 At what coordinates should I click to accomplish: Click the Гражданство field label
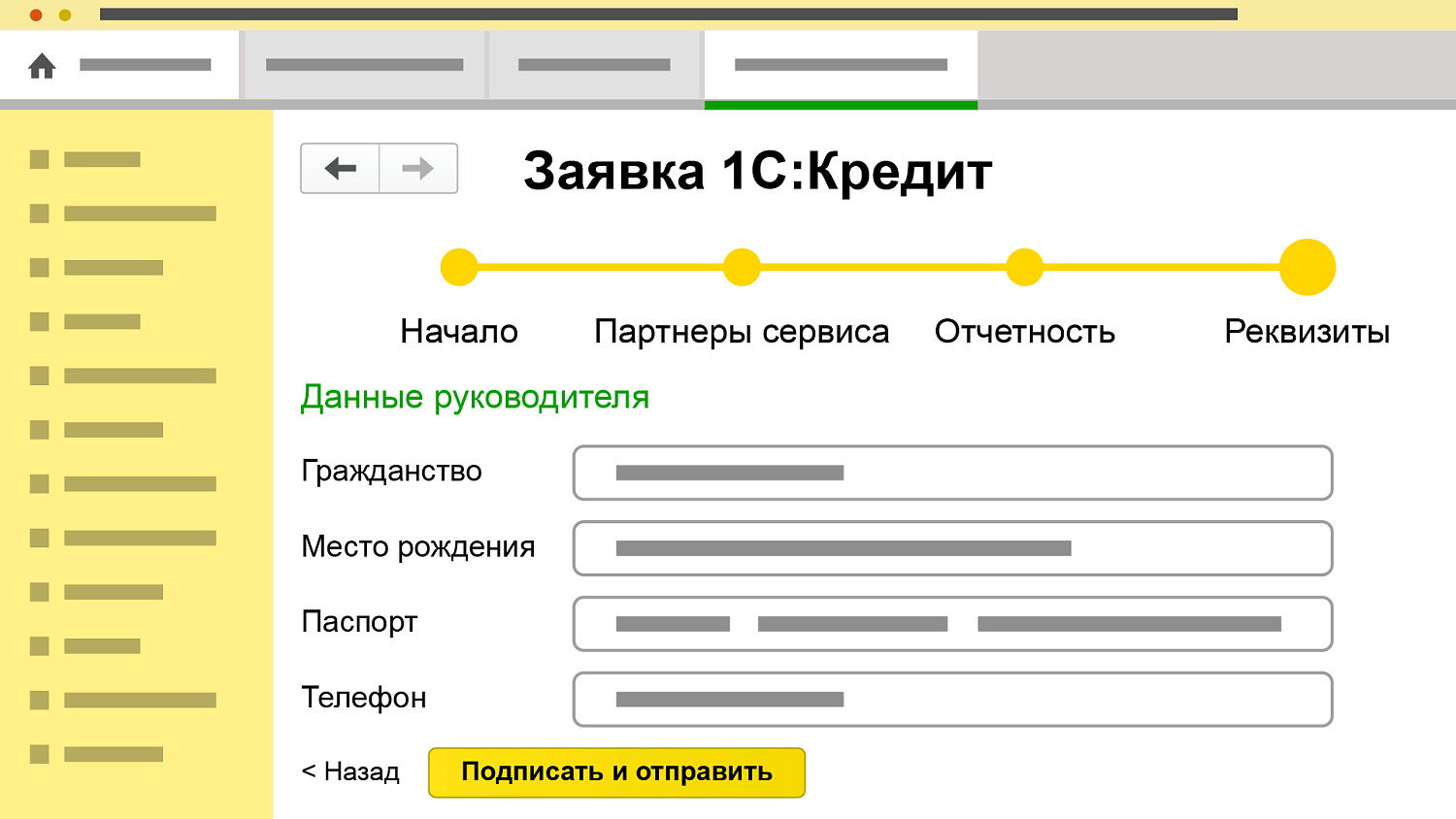pos(391,472)
